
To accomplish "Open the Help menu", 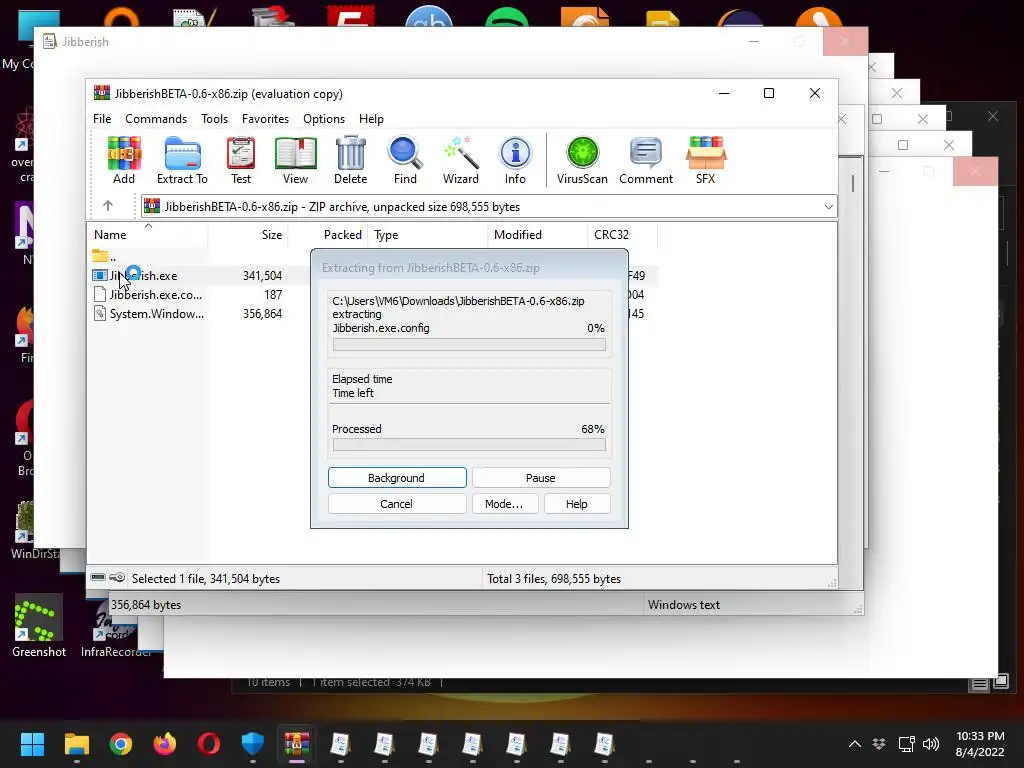I will (x=371, y=119).
